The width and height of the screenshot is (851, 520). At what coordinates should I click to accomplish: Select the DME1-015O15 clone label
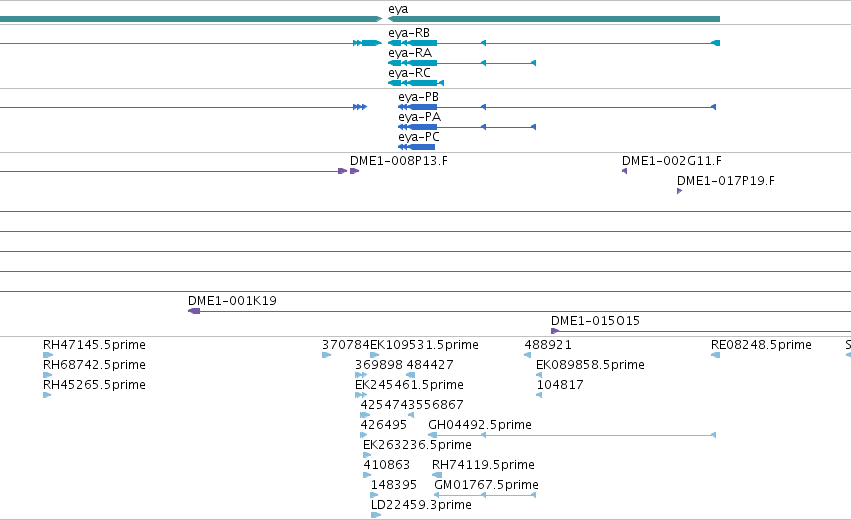pos(595,321)
